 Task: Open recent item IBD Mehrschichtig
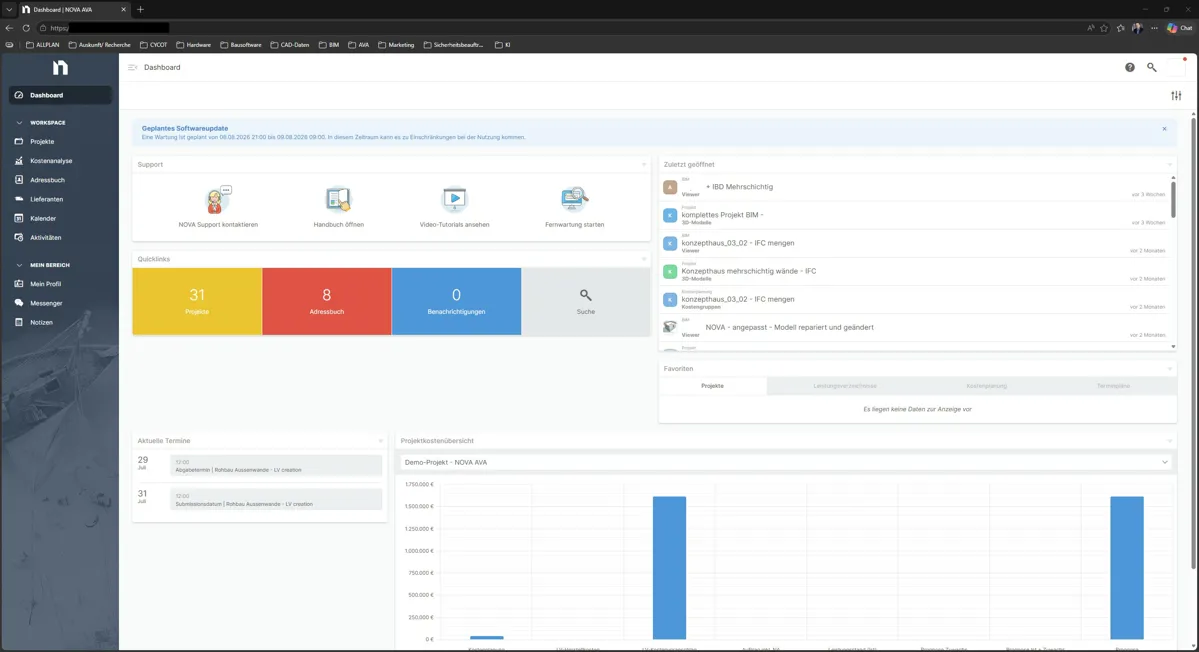pyautogui.click(x=914, y=187)
